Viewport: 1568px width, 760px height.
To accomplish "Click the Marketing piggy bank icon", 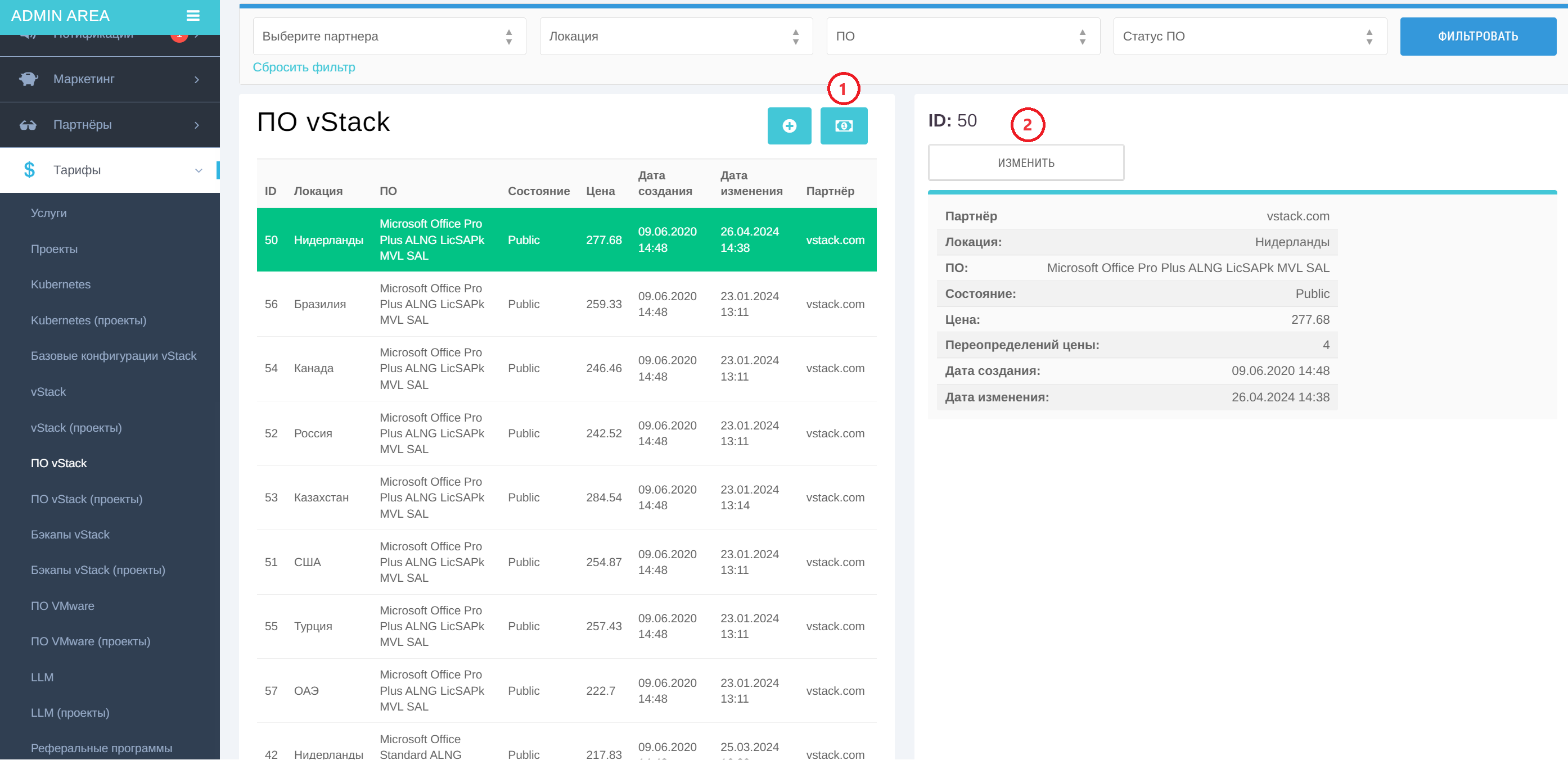I will click(28, 79).
